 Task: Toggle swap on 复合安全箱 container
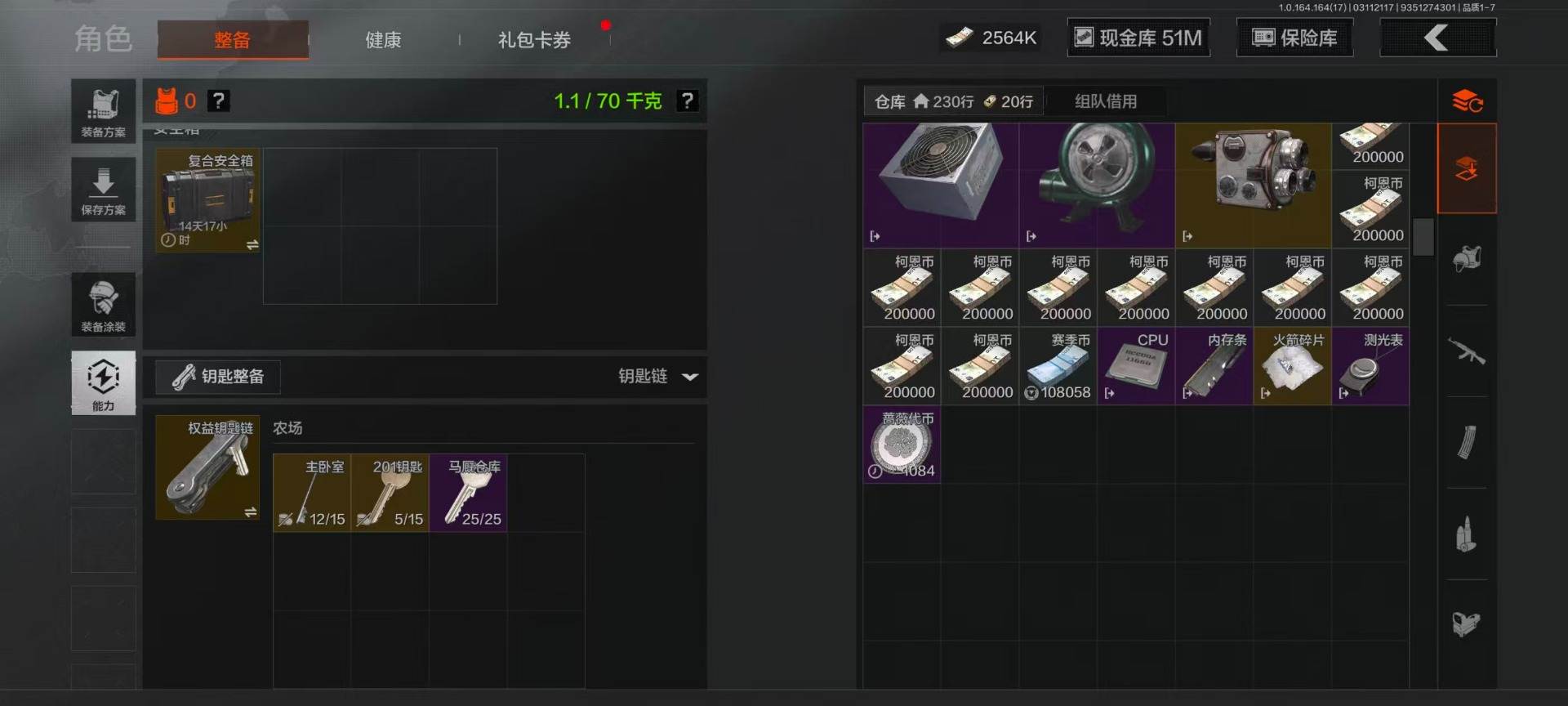[x=252, y=244]
